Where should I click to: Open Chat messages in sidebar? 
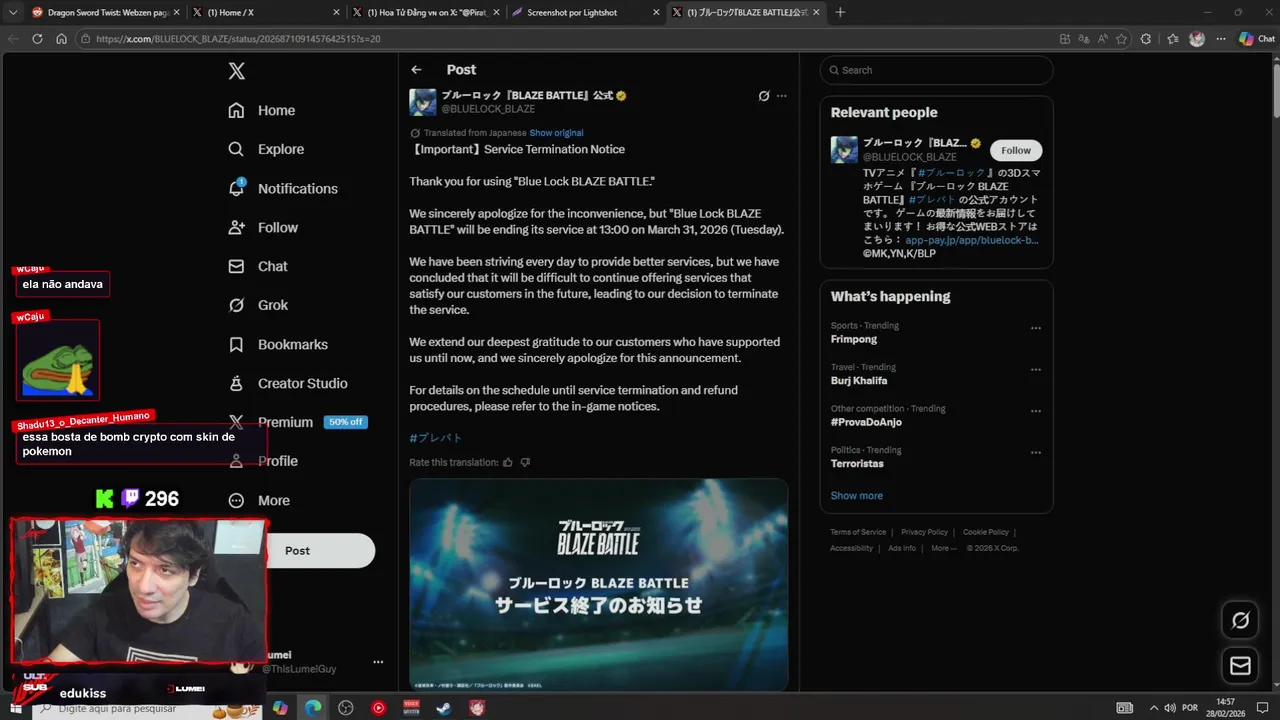point(257,266)
